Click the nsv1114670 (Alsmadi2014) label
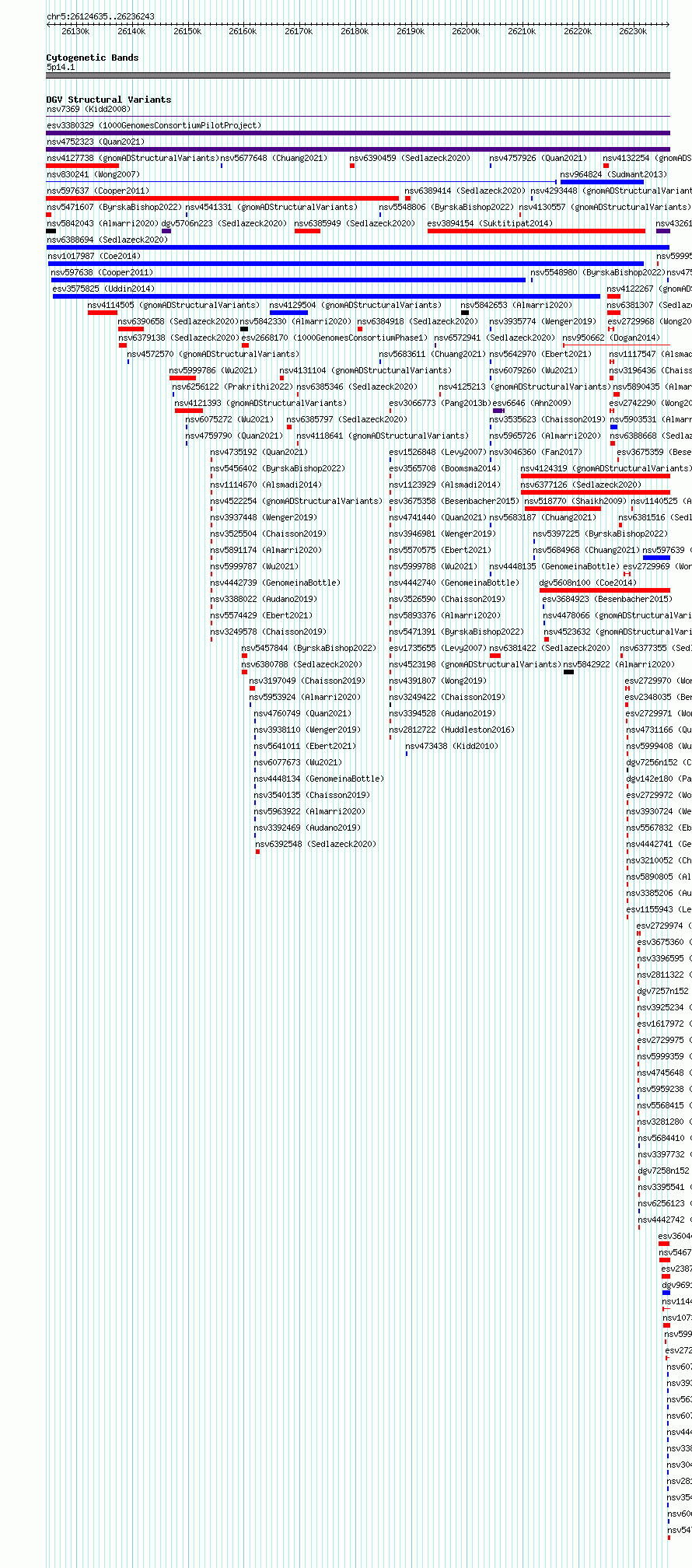This screenshot has height=1568, width=692. [x=266, y=485]
